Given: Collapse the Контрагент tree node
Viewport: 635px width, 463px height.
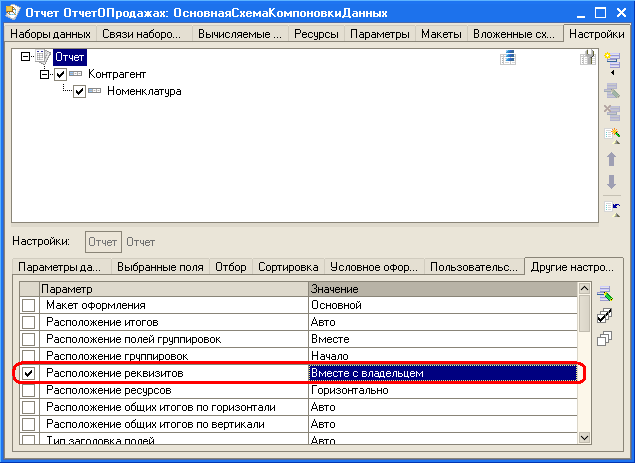Looking at the screenshot, I should 44,75.
